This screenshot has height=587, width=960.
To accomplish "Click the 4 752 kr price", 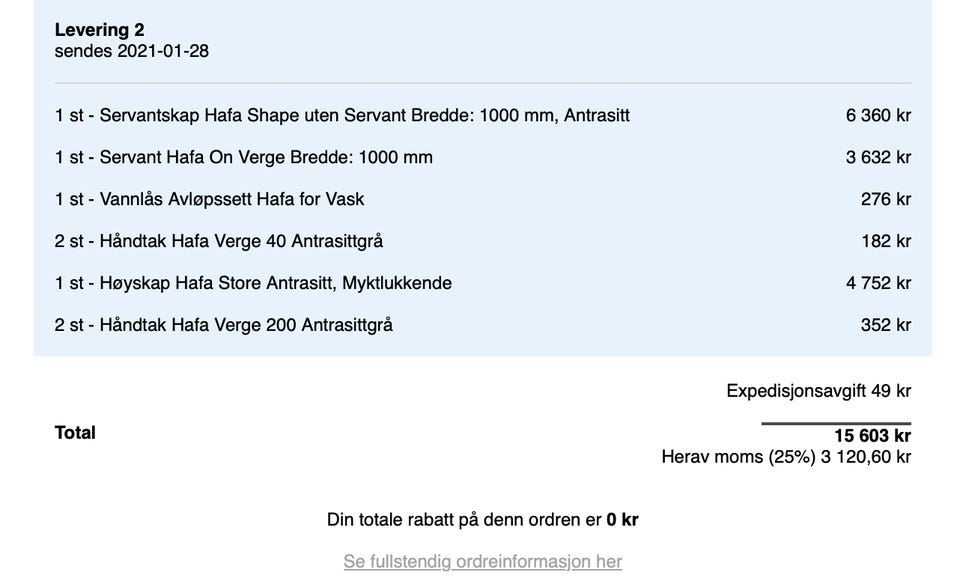I will click(x=878, y=283).
